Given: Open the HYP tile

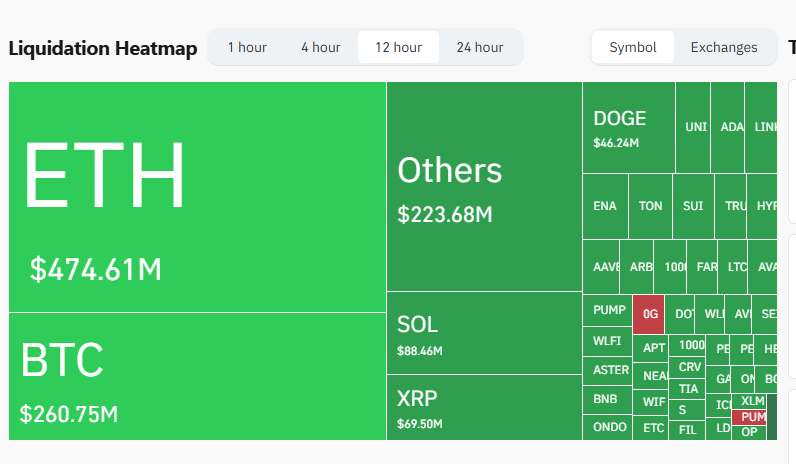Looking at the screenshot, I should (x=762, y=206).
